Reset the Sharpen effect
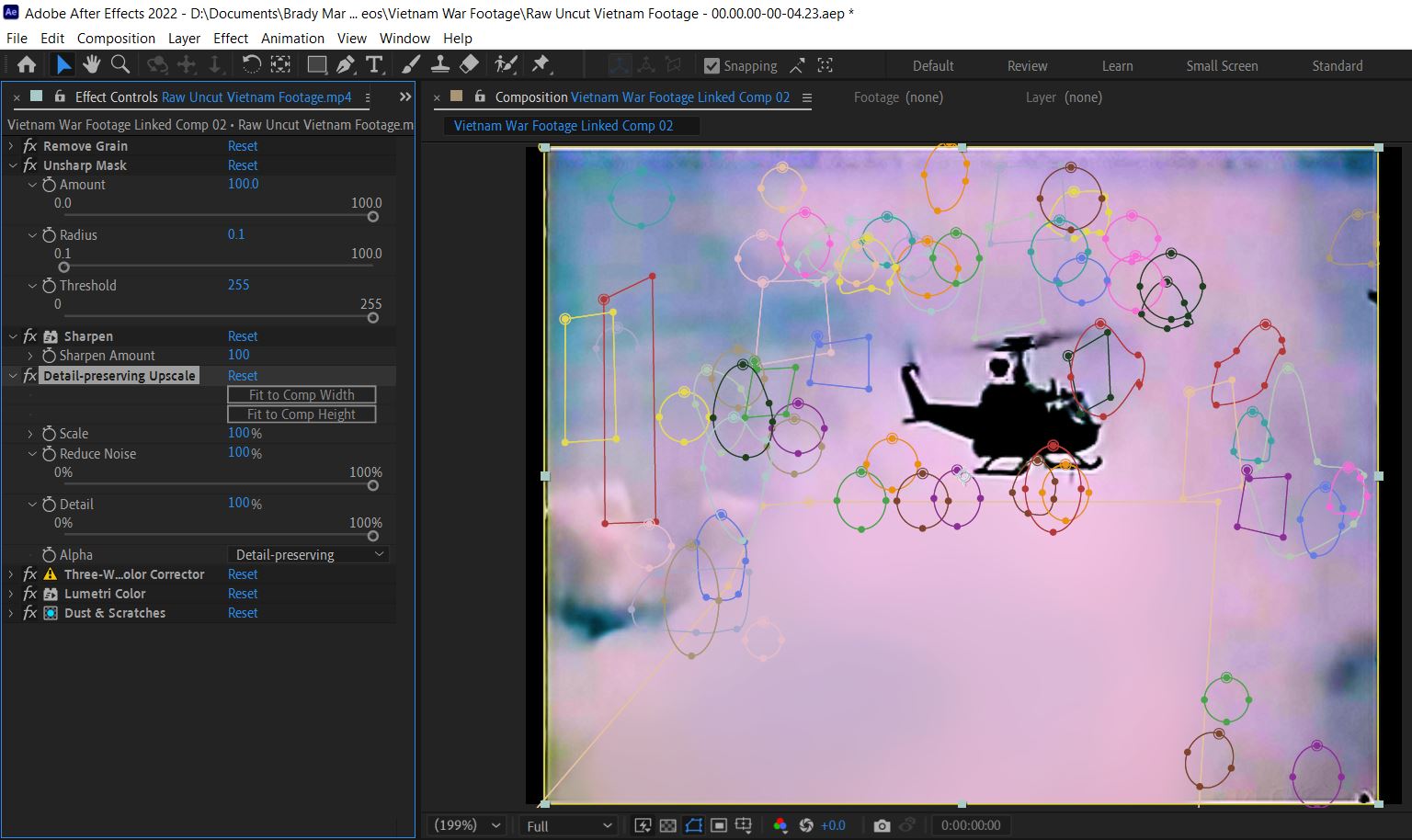 (x=243, y=336)
